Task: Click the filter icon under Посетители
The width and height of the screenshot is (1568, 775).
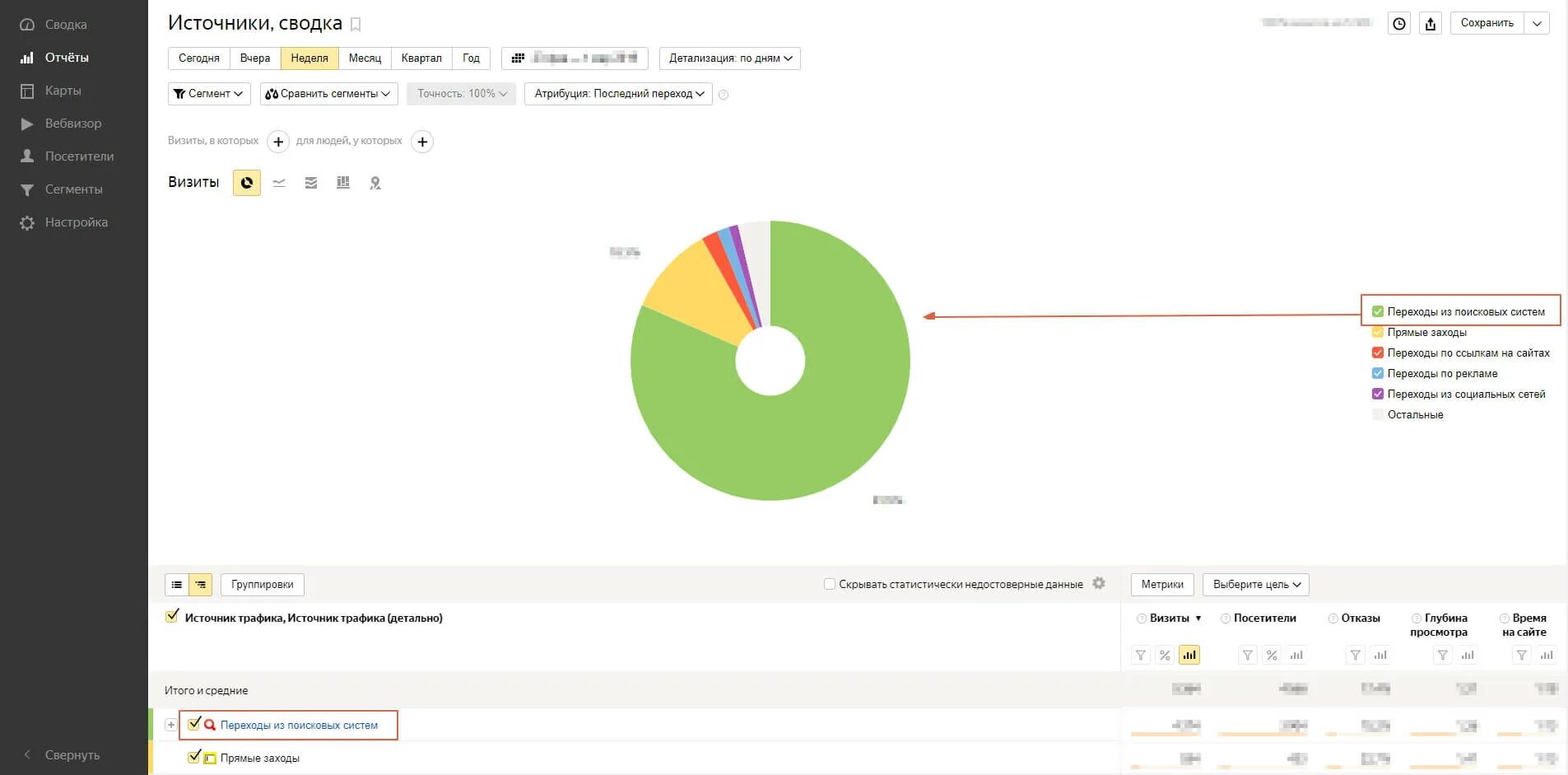Action: pyautogui.click(x=1248, y=656)
